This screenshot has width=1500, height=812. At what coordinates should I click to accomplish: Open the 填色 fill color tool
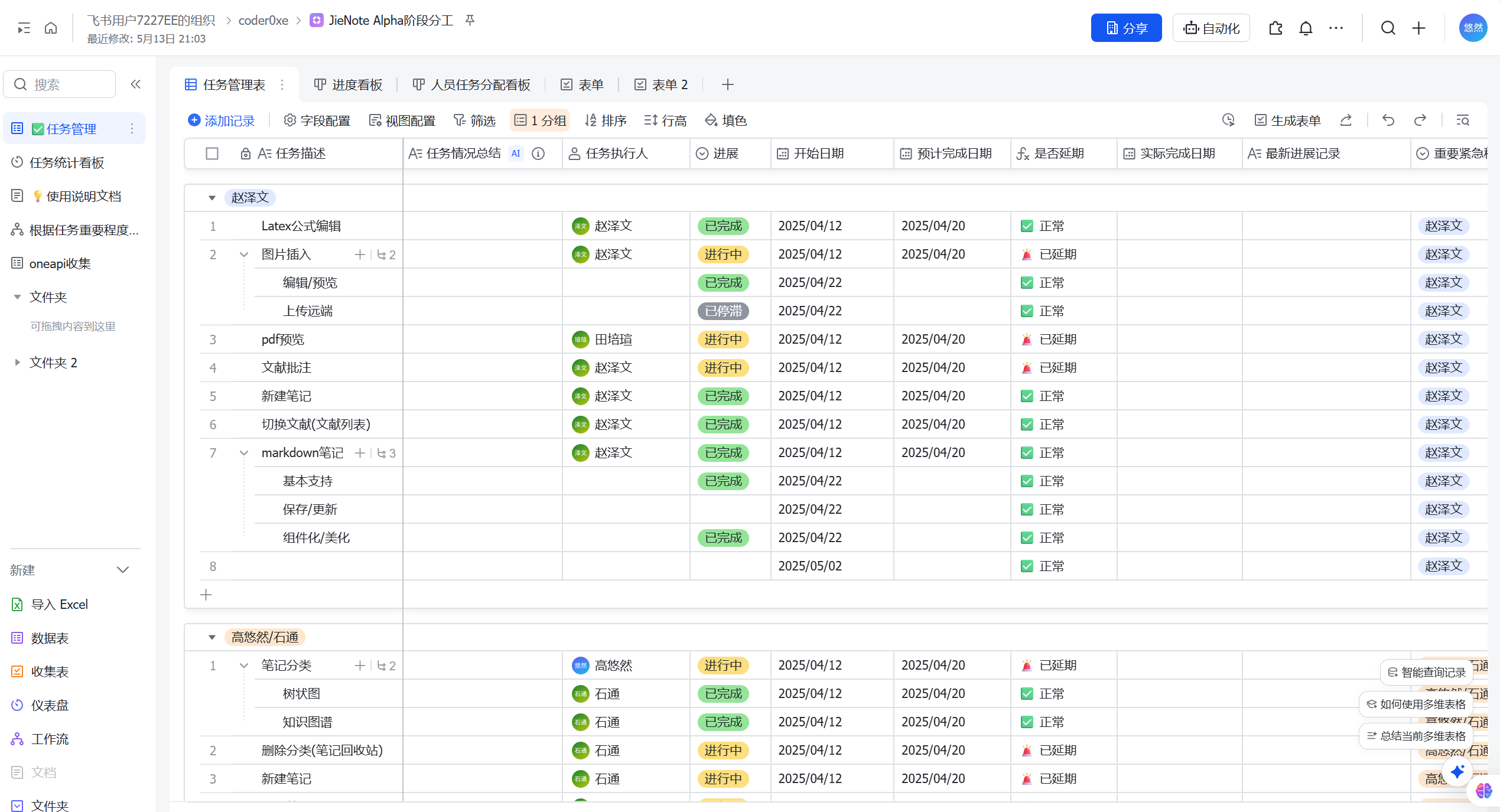tap(725, 120)
